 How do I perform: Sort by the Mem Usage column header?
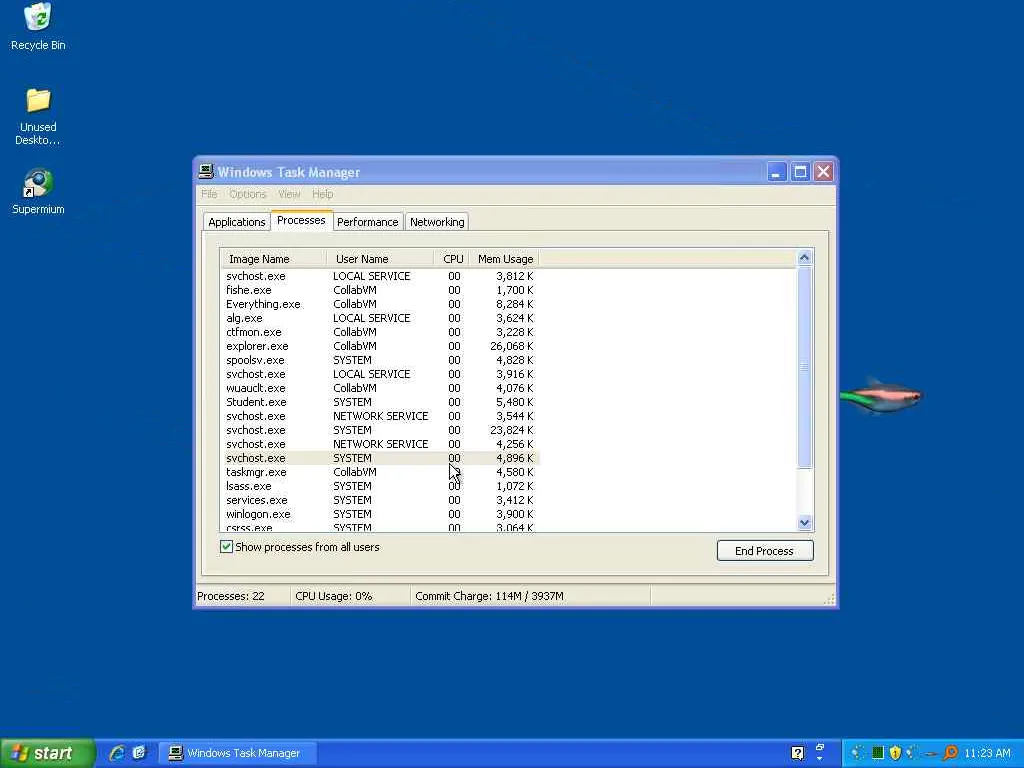505,259
